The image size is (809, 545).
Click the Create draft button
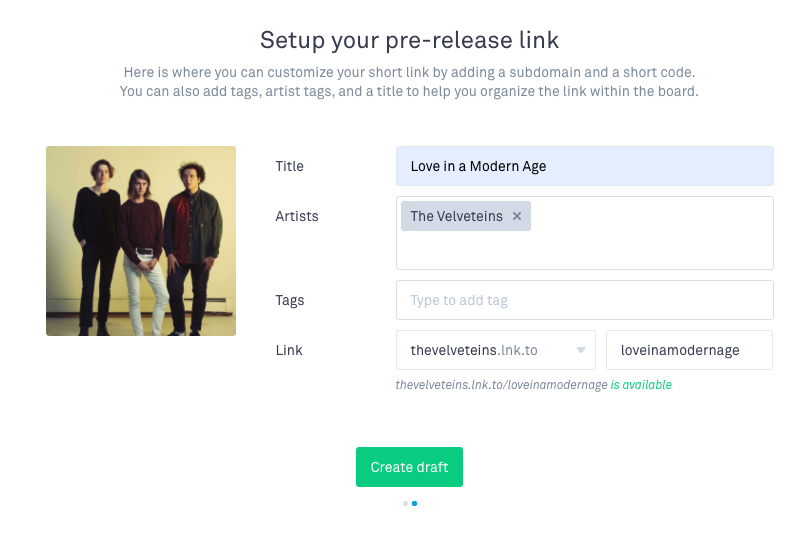coord(409,467)
